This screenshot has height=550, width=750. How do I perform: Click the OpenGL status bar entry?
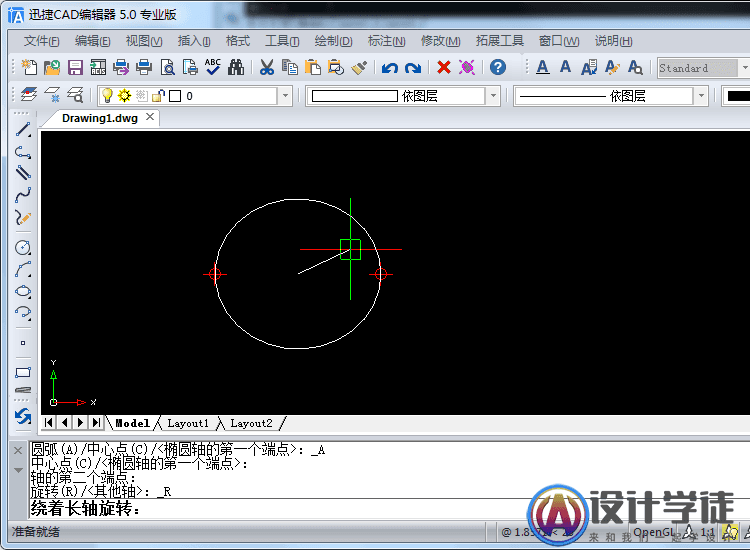pyautogui.click(x=654, y=532)
